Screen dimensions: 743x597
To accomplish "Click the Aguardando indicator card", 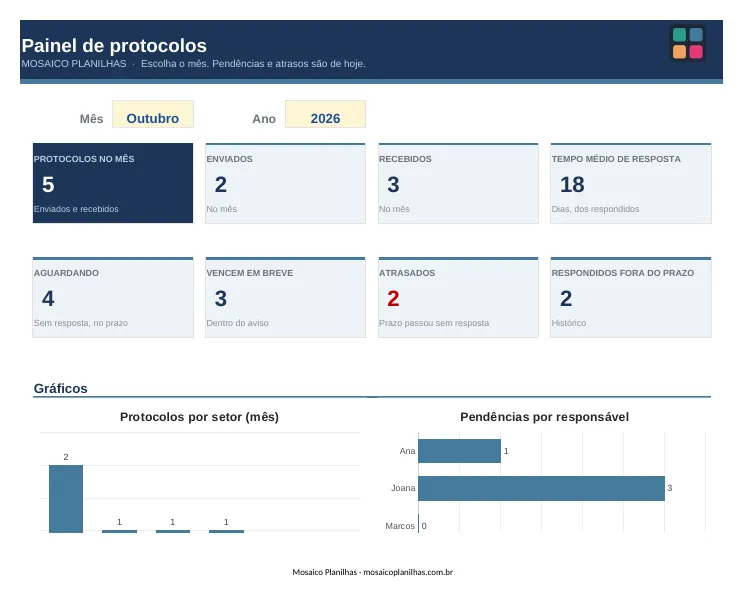I will [113, 297].
